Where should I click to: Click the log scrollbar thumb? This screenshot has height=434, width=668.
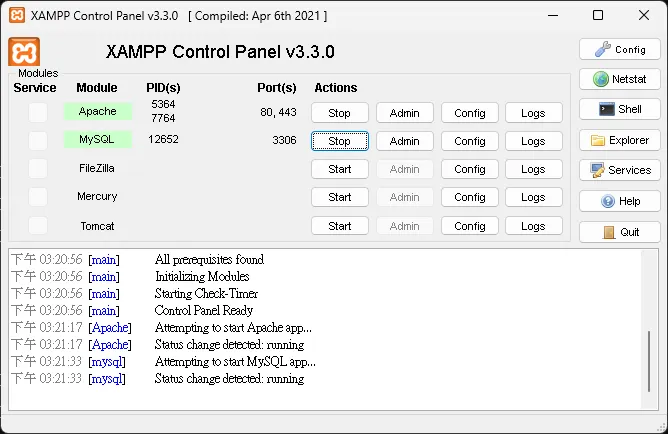click(649, 361)
